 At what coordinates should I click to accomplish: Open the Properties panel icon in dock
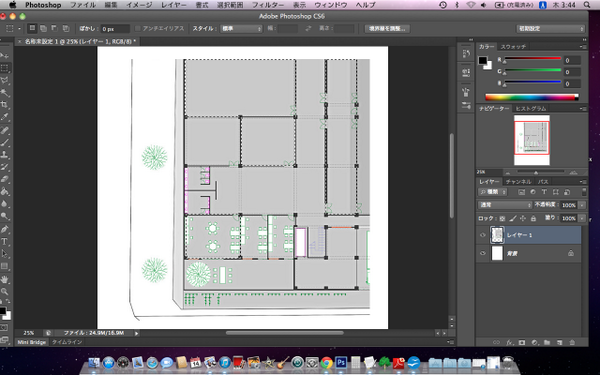[466, 72]
